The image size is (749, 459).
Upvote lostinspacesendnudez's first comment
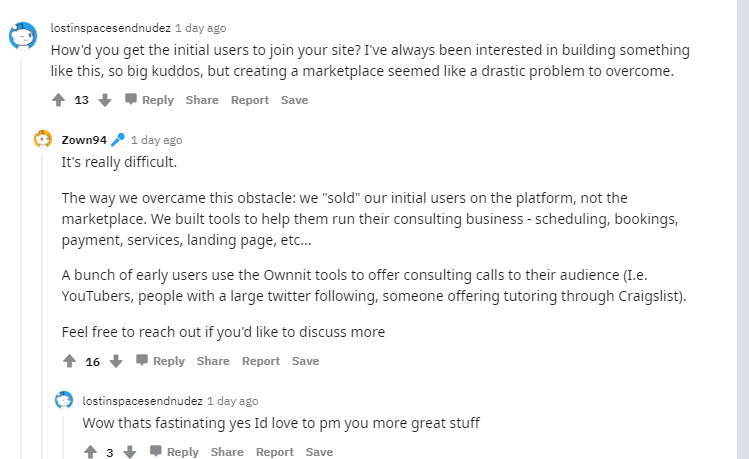click(58, 100)
